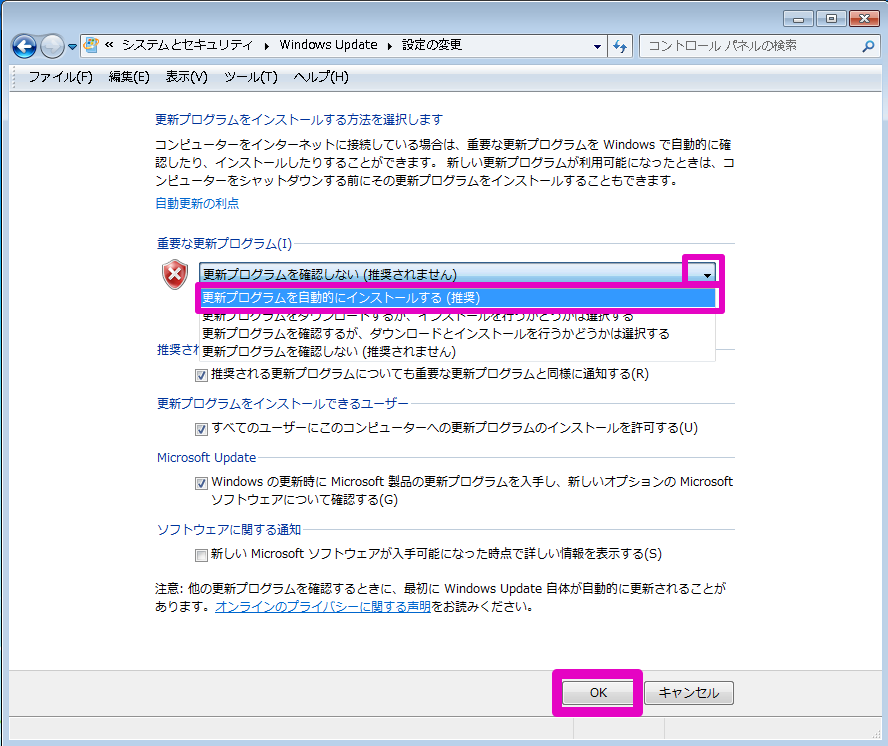Close the Windows Update settings window
888x746 pixels.
tap(864, 19)
